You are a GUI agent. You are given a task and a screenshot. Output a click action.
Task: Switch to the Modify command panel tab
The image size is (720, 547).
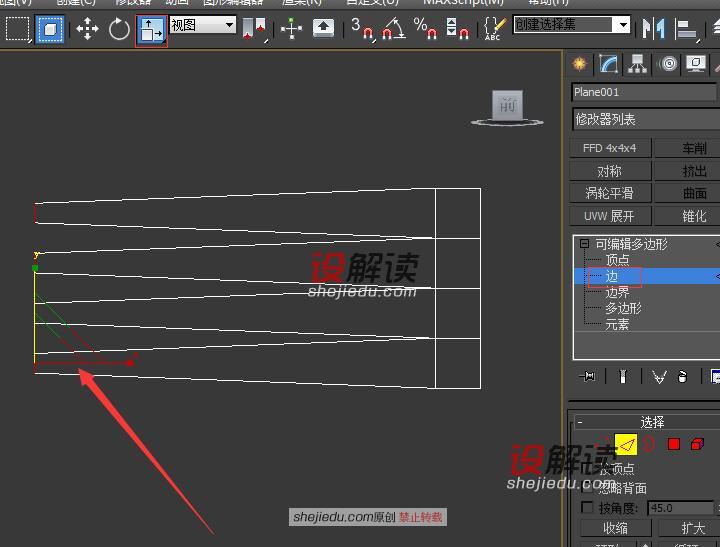point(608,64)
